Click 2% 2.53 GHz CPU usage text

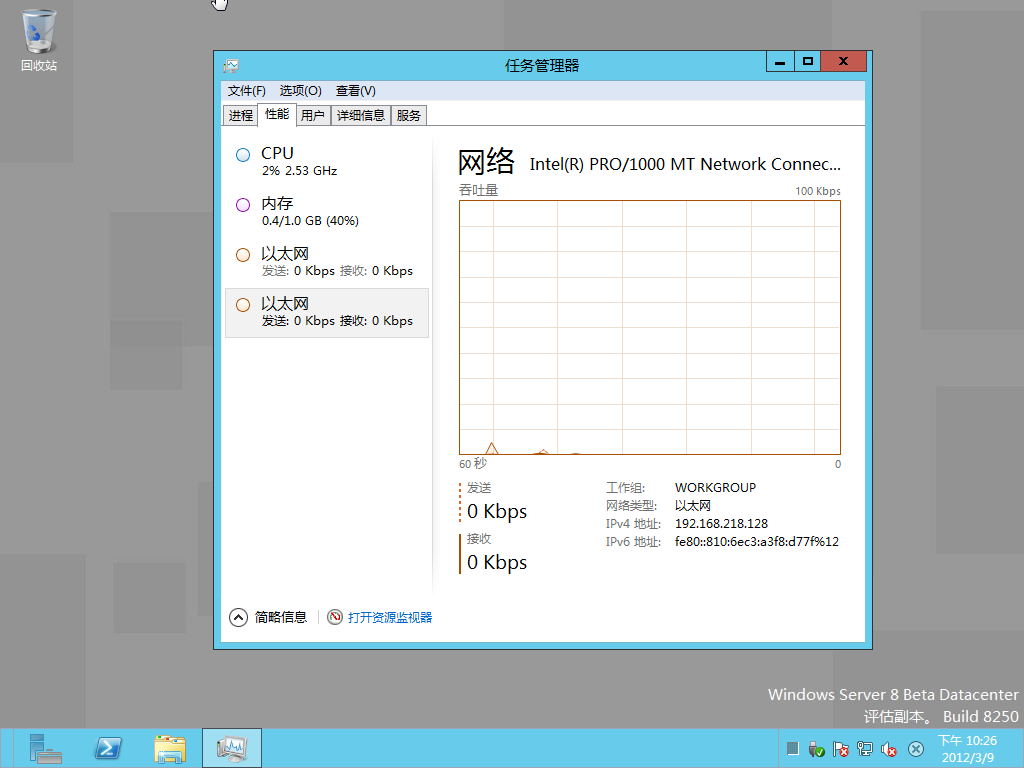[x=299, y=170]
